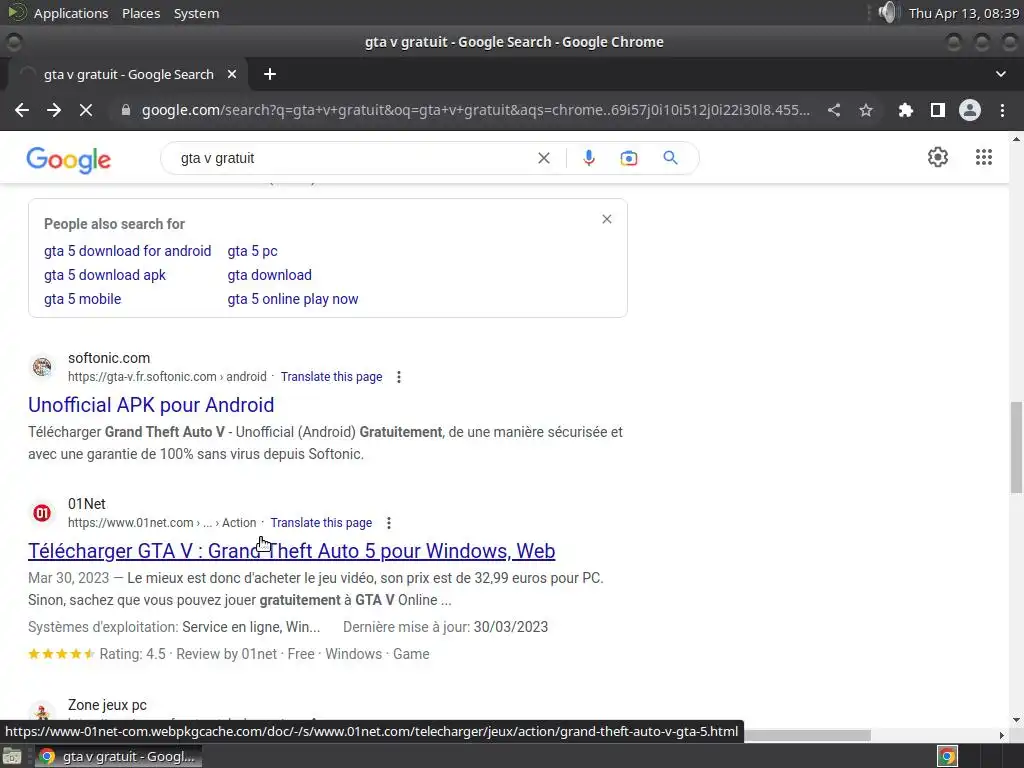Image resolution: width=1024 pixels, height=768 pixels.
Task: Search gta download suggestion
Action: [x=269, y=275]
